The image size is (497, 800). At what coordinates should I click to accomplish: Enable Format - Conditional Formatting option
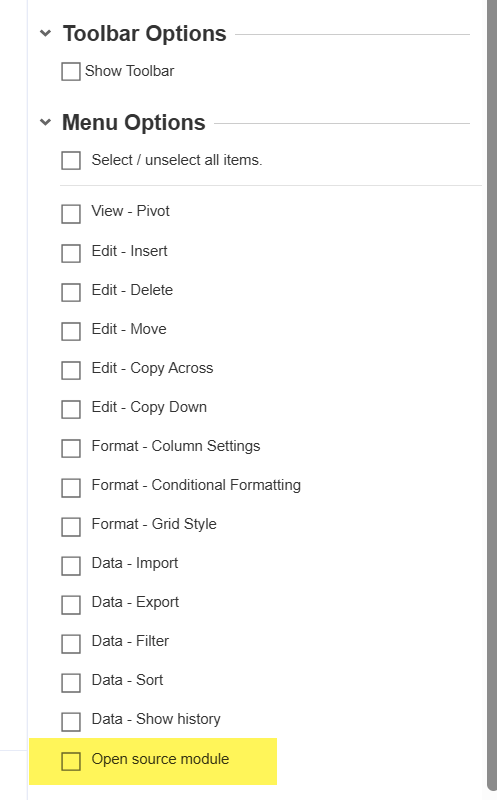71,487
